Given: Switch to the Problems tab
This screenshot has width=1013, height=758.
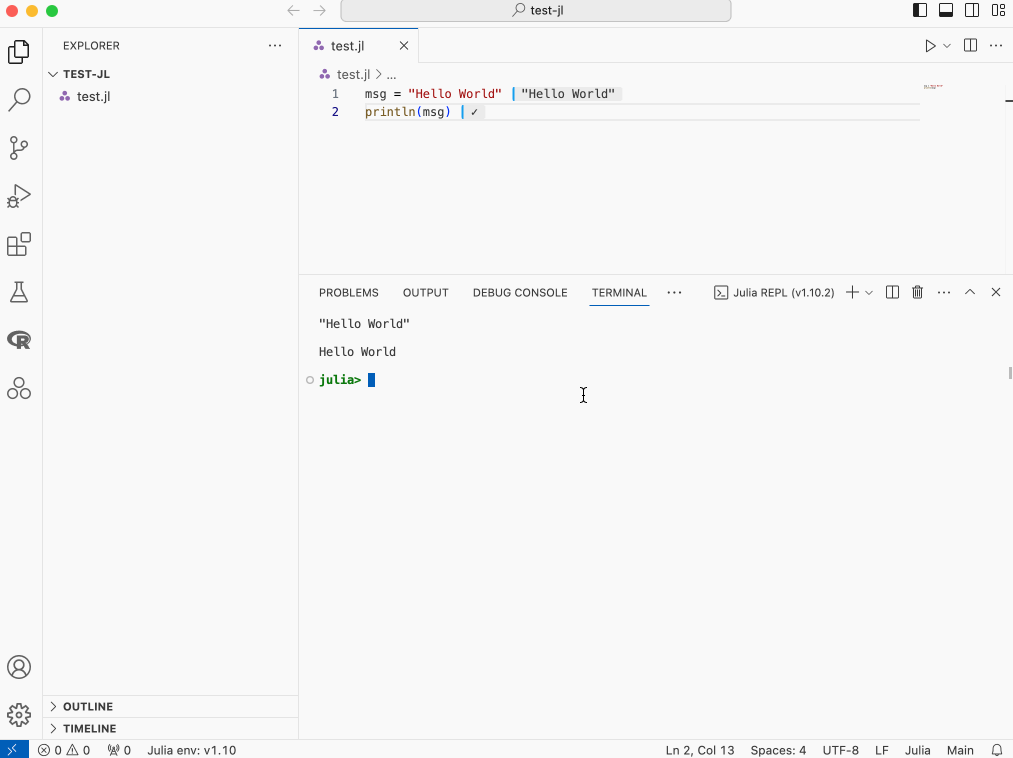Looking at the screenshot, I should tap(348, 293).
